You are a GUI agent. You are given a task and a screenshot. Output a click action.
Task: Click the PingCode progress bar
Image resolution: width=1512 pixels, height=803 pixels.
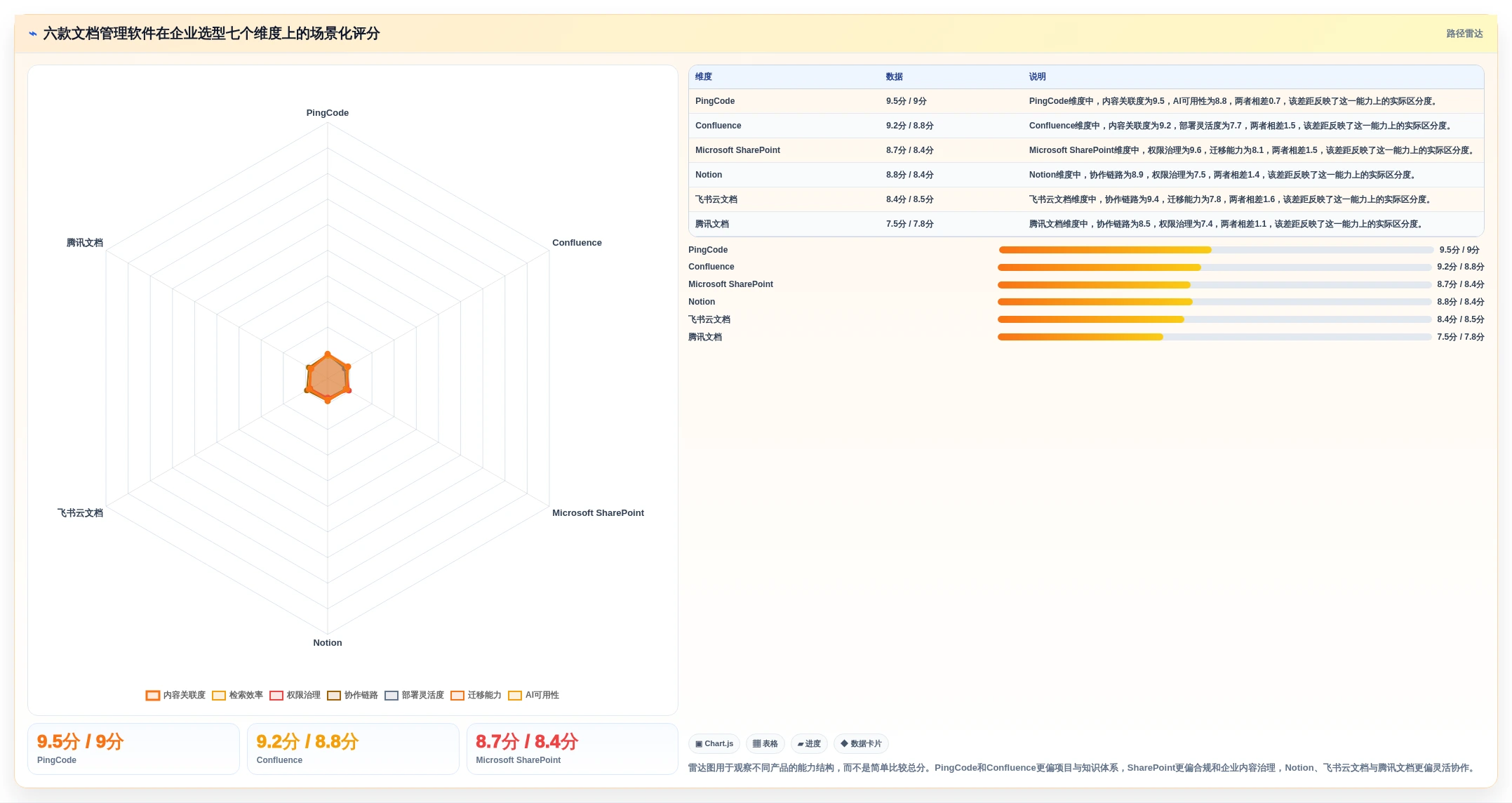pyautogui.click(x=1216, y=250)
